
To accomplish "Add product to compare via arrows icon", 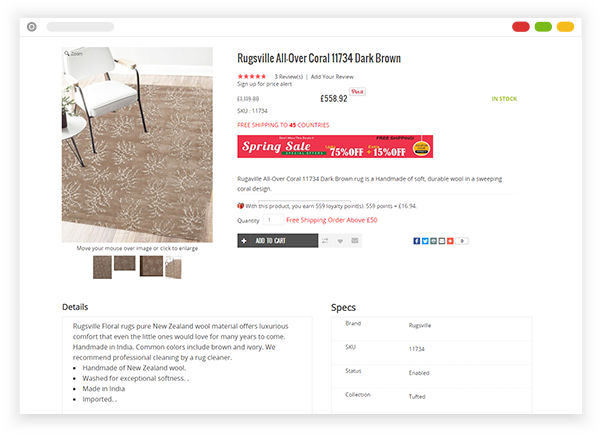I will [x=325, y=241].
